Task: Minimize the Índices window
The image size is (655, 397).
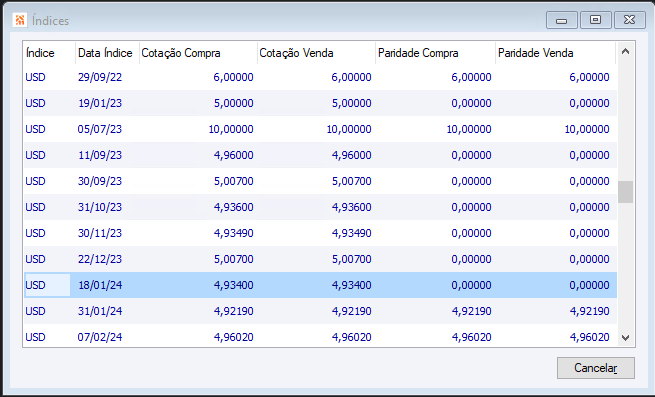Action: tap(562, 20)
